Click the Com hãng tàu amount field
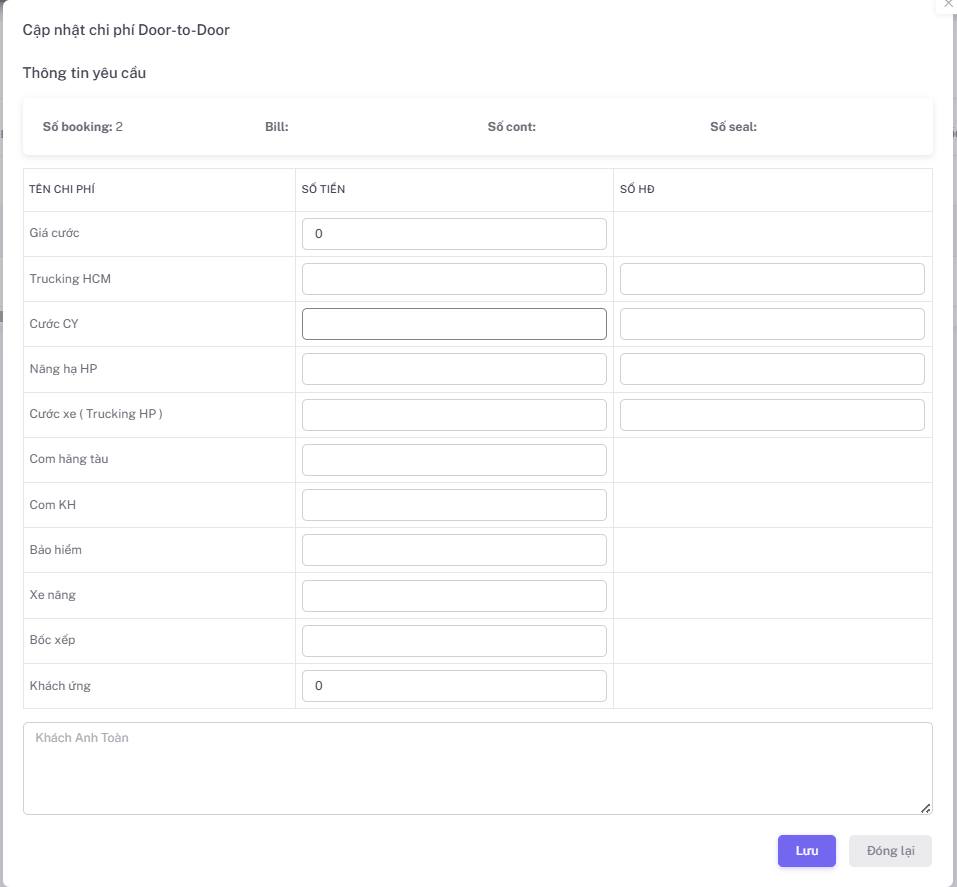The image size is (957, 887). tap(454, 460)
